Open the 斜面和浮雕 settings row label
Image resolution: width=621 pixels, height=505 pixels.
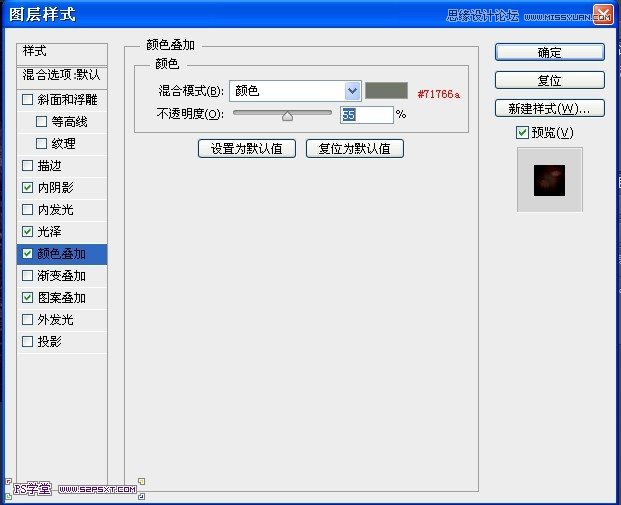tap(67, 99)
